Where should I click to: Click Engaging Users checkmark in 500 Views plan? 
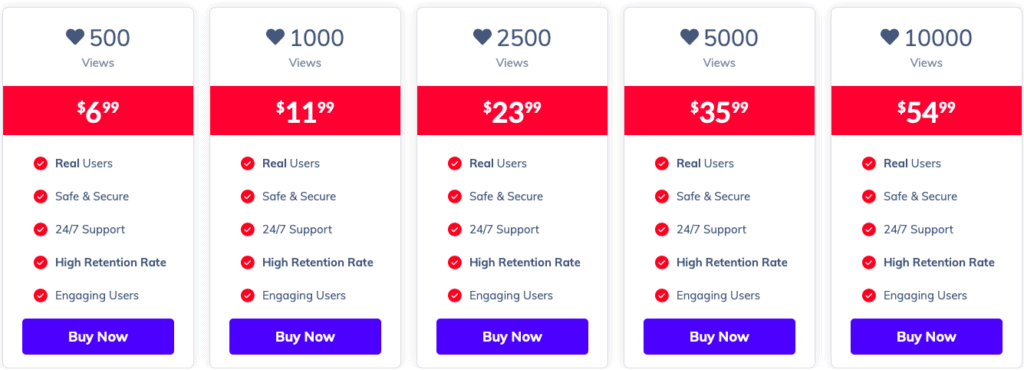(x=40, y=296)
